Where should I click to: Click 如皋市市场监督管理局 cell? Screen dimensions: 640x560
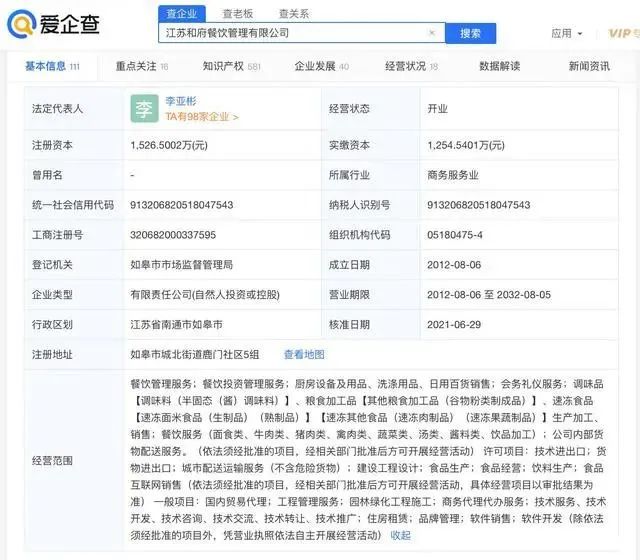click(x=182, y=265)
